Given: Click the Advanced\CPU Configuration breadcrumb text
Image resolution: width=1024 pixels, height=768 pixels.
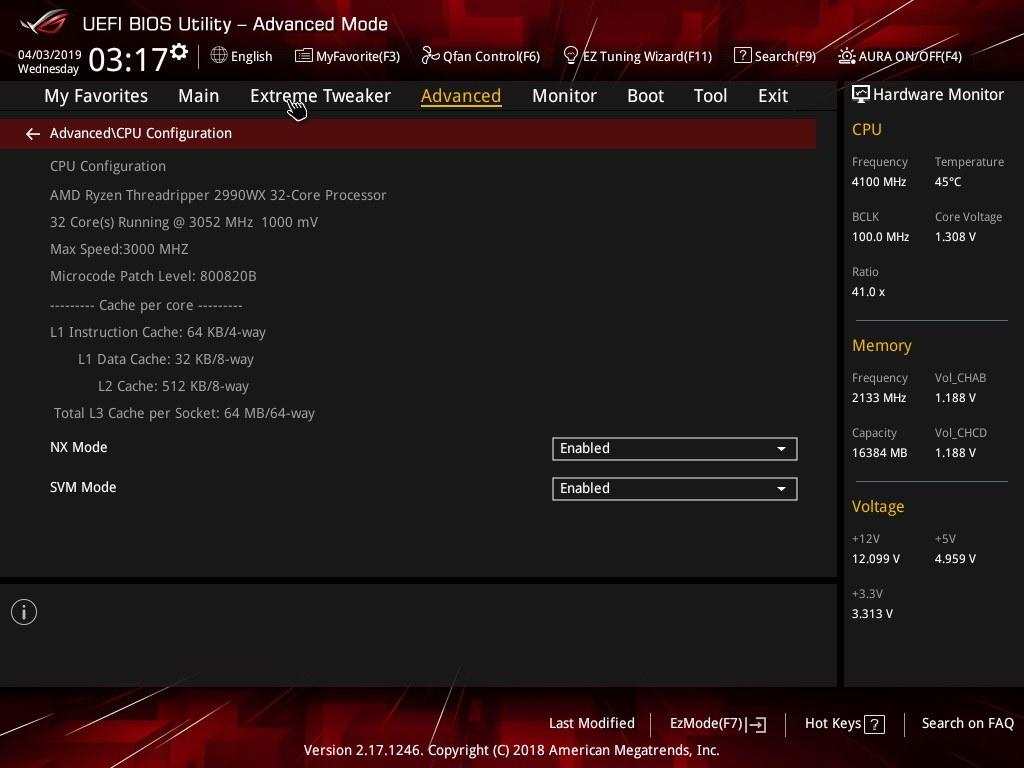Looking at the screenshot, I should pos(140,133).
